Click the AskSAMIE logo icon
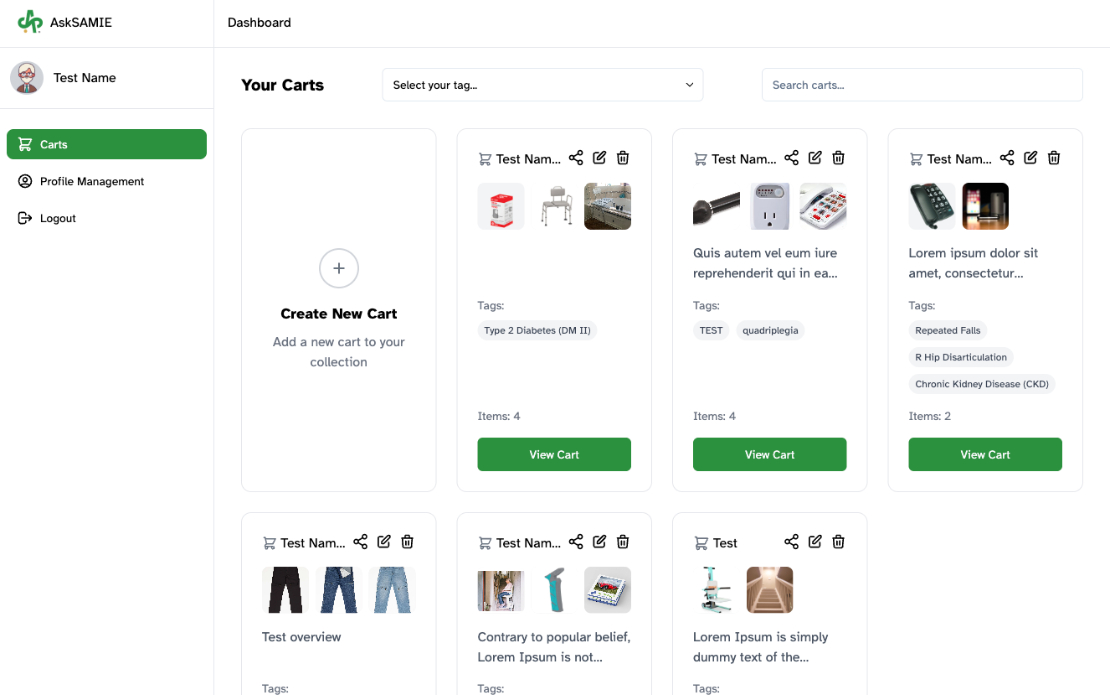 pyautogui.click(x=30, y=22)
